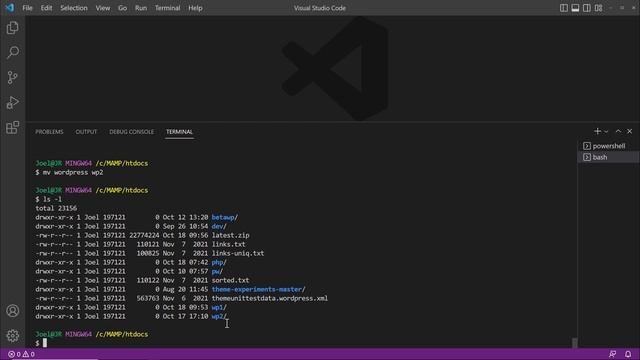Switch to the PROBLEMS tab
The width and height of the screenshot is (640, 360).
(x=49, y=132)
